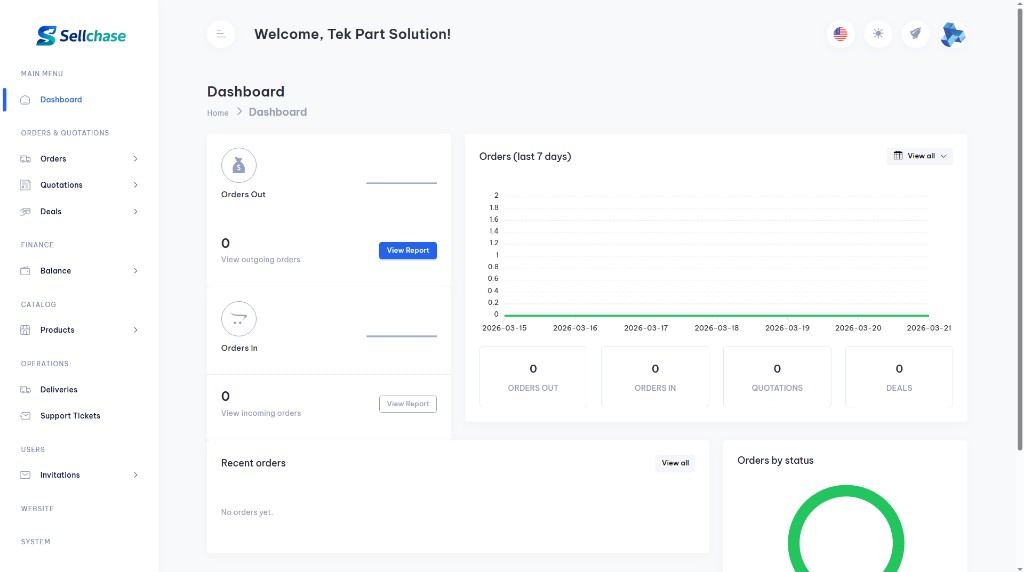Click the Sellchase logo

pyautogui.click(x=80, y=35)
